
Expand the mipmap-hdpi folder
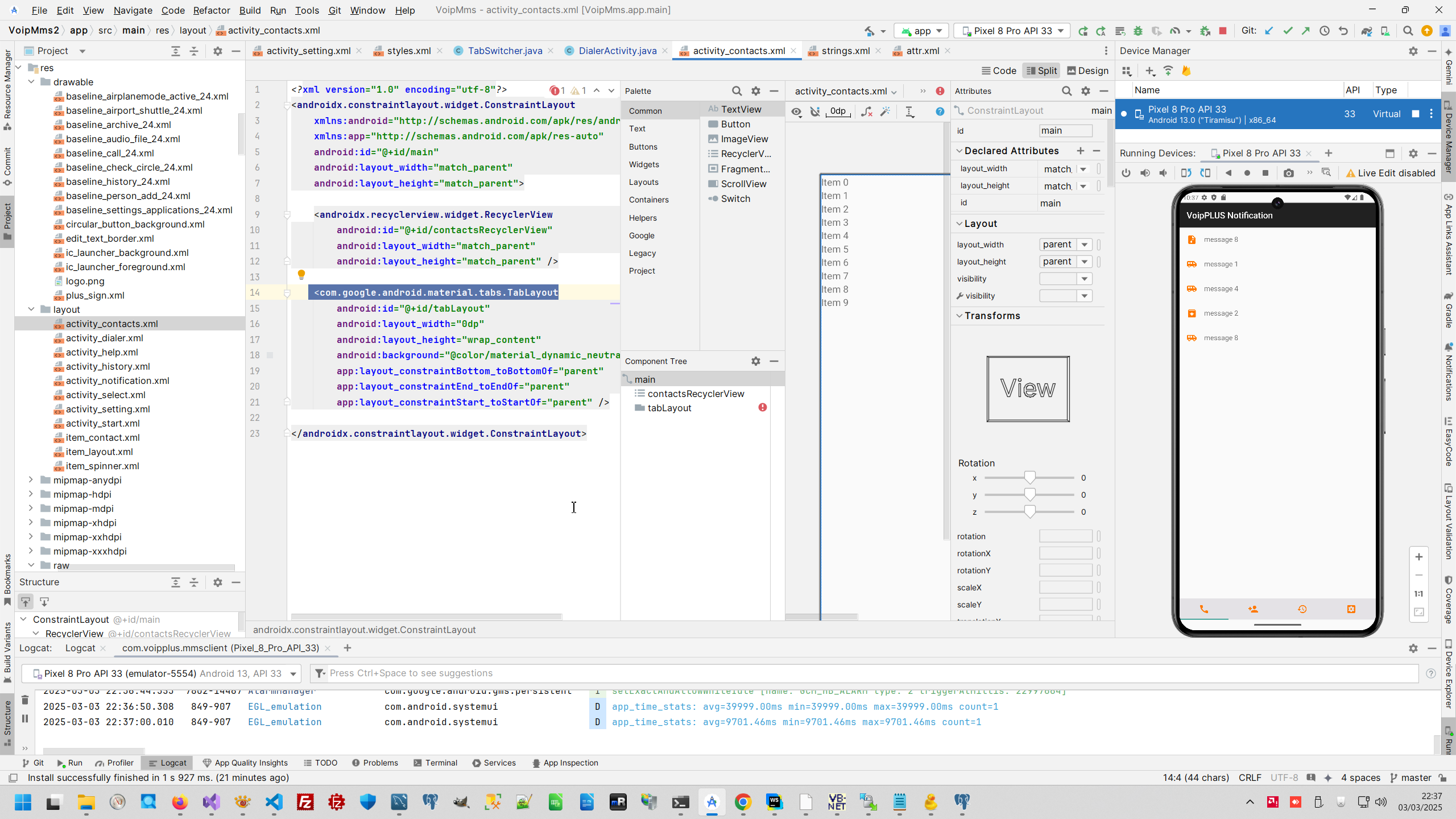coord(31,494)
